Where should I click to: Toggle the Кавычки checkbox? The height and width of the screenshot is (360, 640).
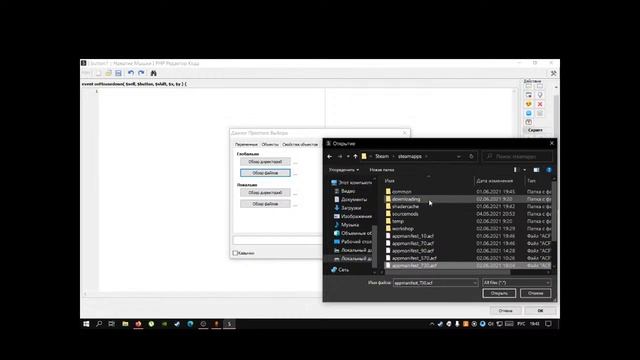pyautogui.click(x=235, y=253)
